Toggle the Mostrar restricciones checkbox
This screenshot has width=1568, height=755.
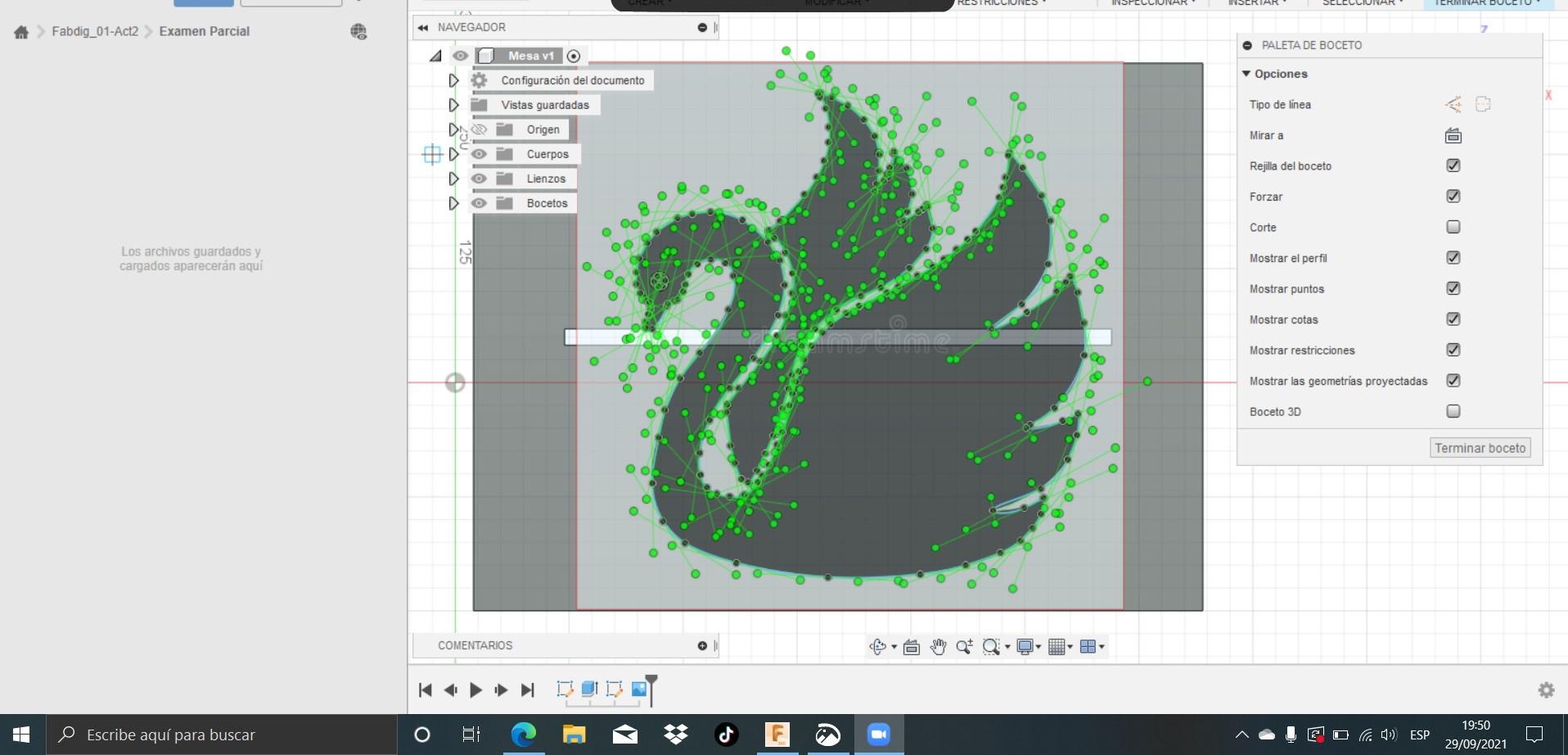click(1453, 350)
